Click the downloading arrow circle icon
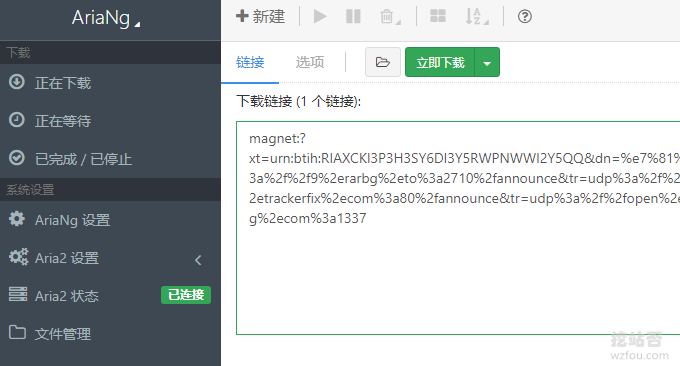 tap(17, 82)
